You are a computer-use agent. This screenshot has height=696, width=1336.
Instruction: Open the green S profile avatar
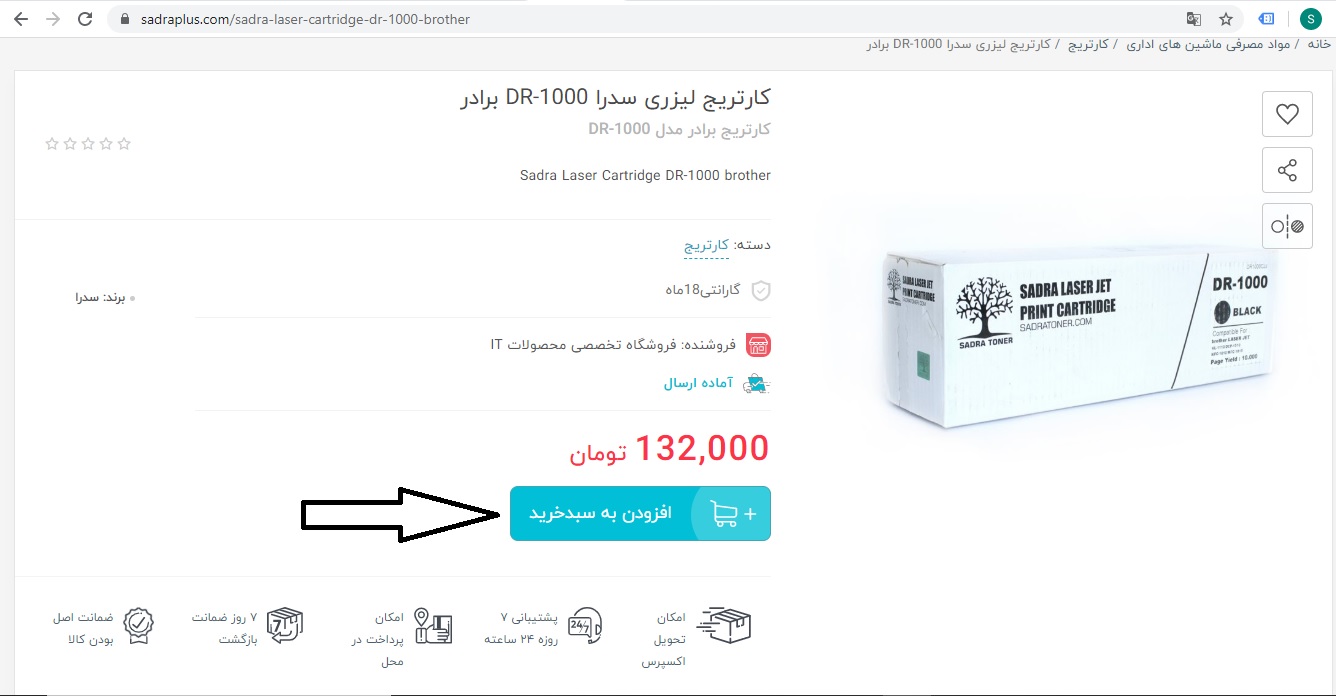1310,19
